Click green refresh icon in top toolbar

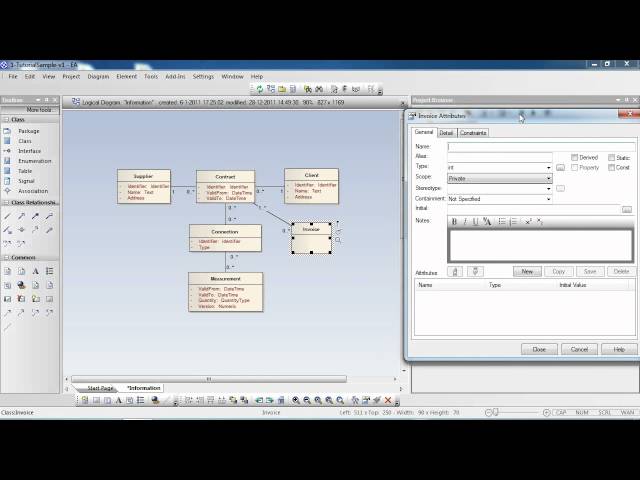(x=260, y=89)
